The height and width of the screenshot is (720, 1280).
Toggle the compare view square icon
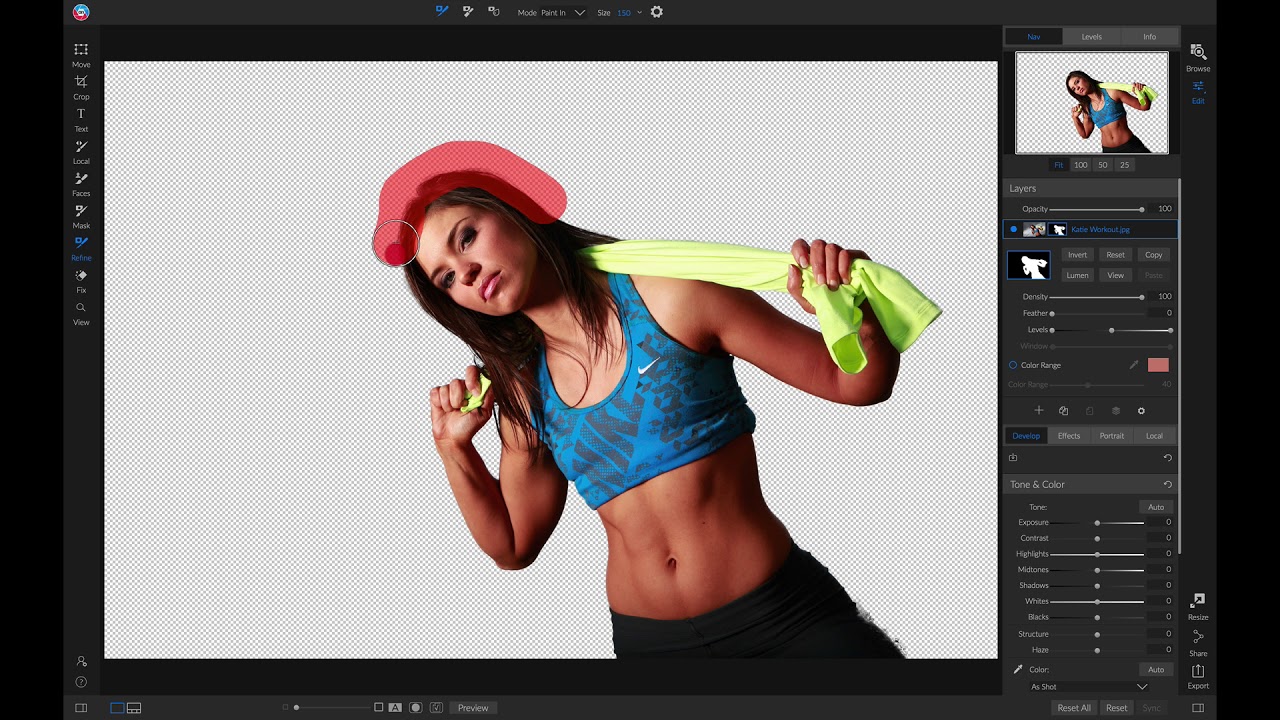click(379, 708)
